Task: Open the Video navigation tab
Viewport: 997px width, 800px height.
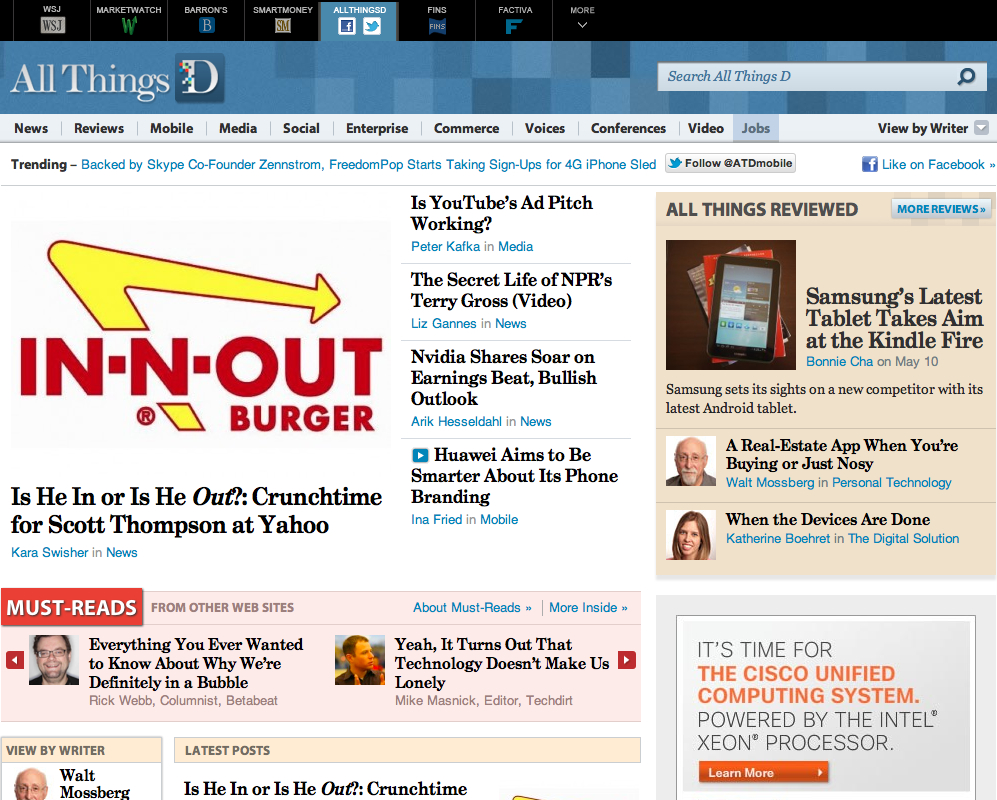Action: coord(706,128)
